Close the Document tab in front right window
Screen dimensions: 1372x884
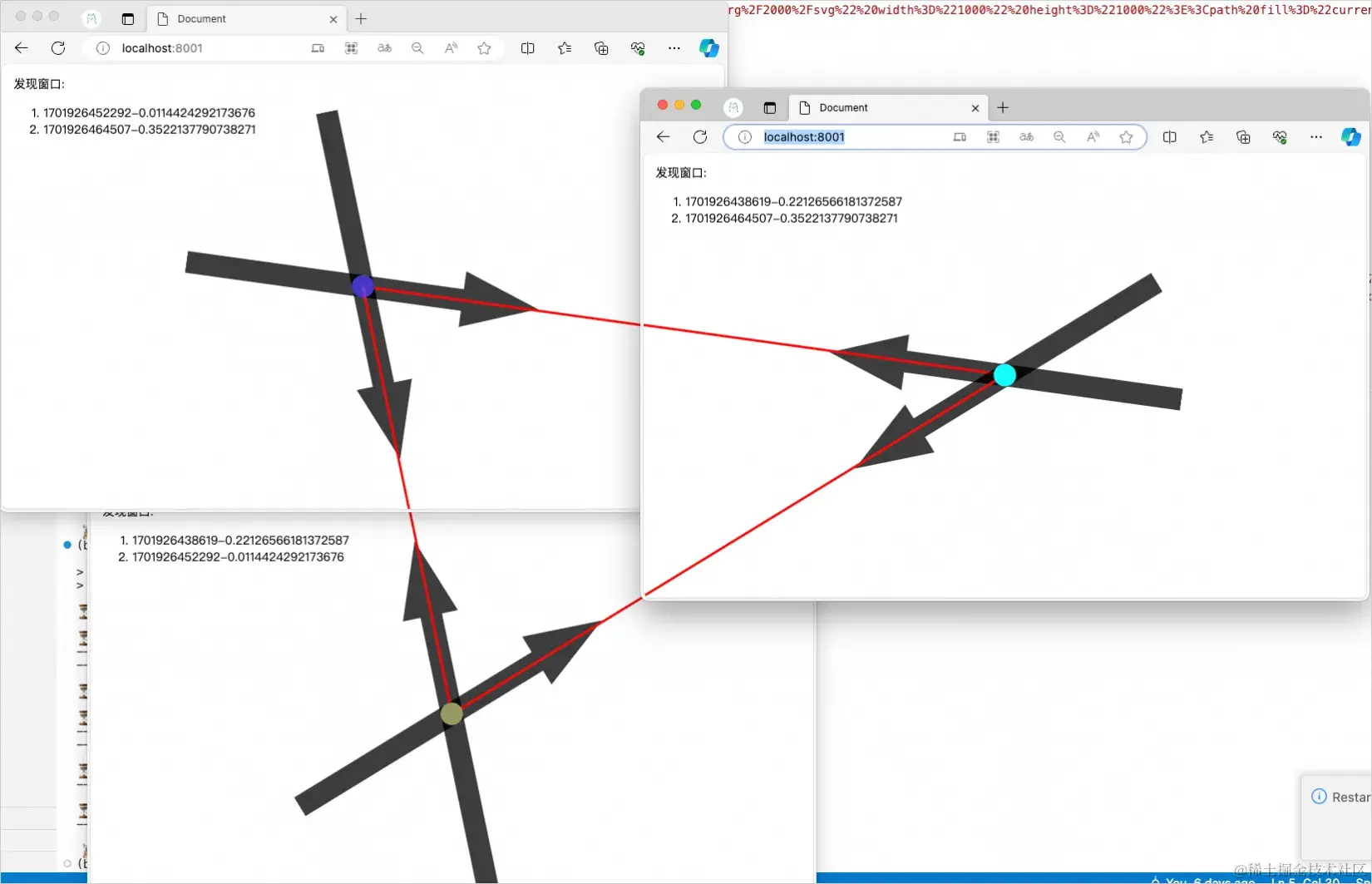[975, 108]
